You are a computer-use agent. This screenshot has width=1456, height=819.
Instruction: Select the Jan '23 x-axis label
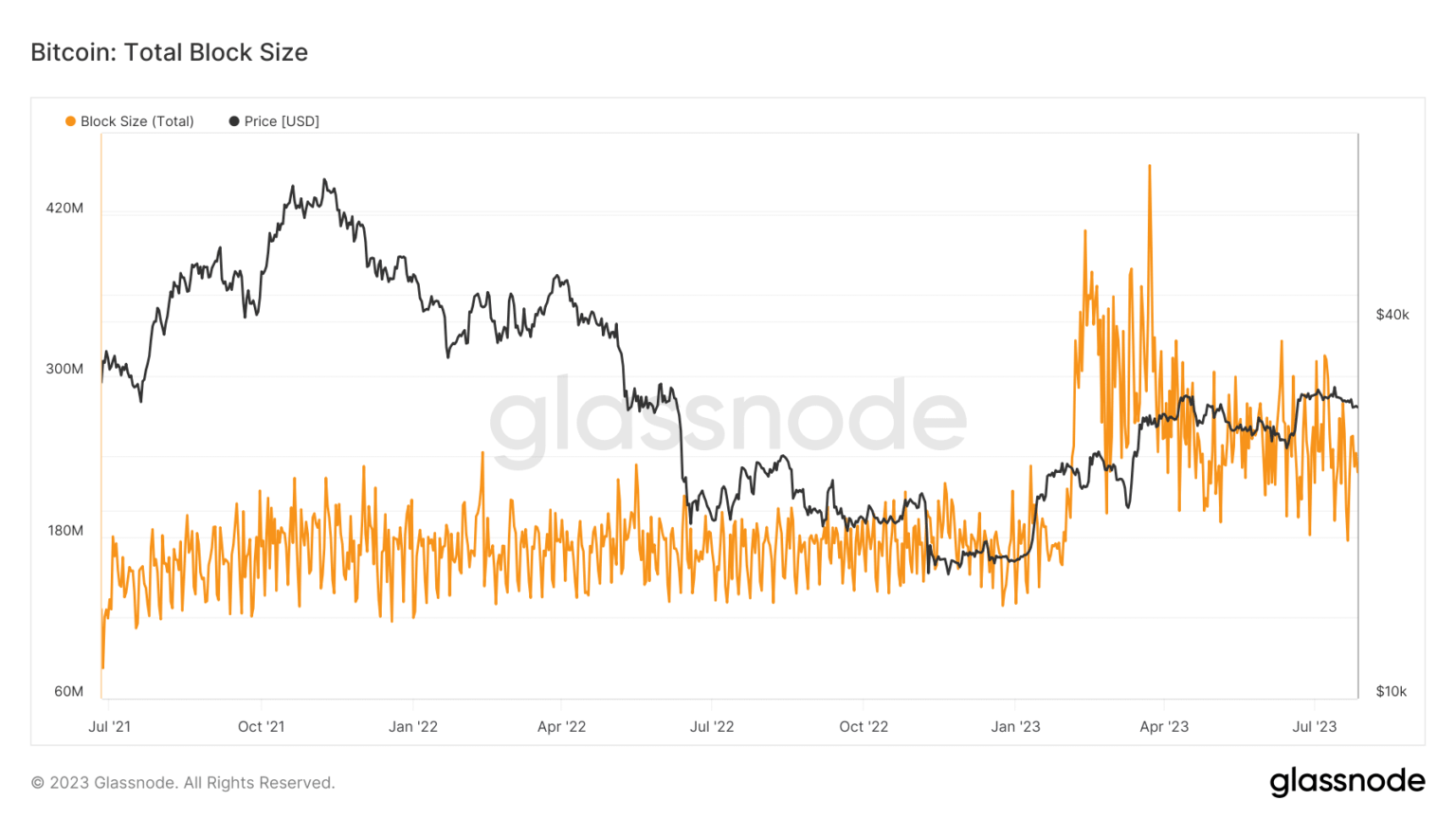point(1015,726)
